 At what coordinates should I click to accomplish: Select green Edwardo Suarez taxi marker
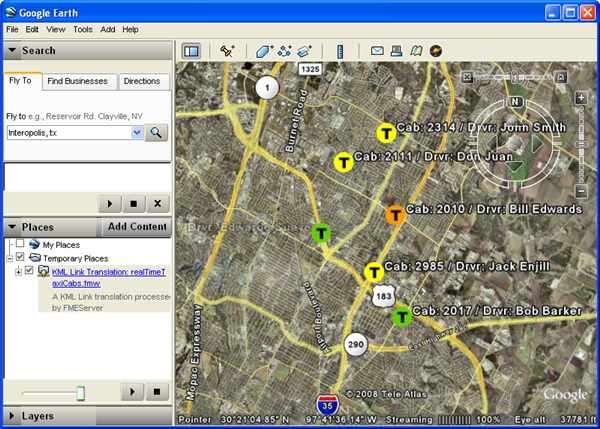tap(321, 233)
